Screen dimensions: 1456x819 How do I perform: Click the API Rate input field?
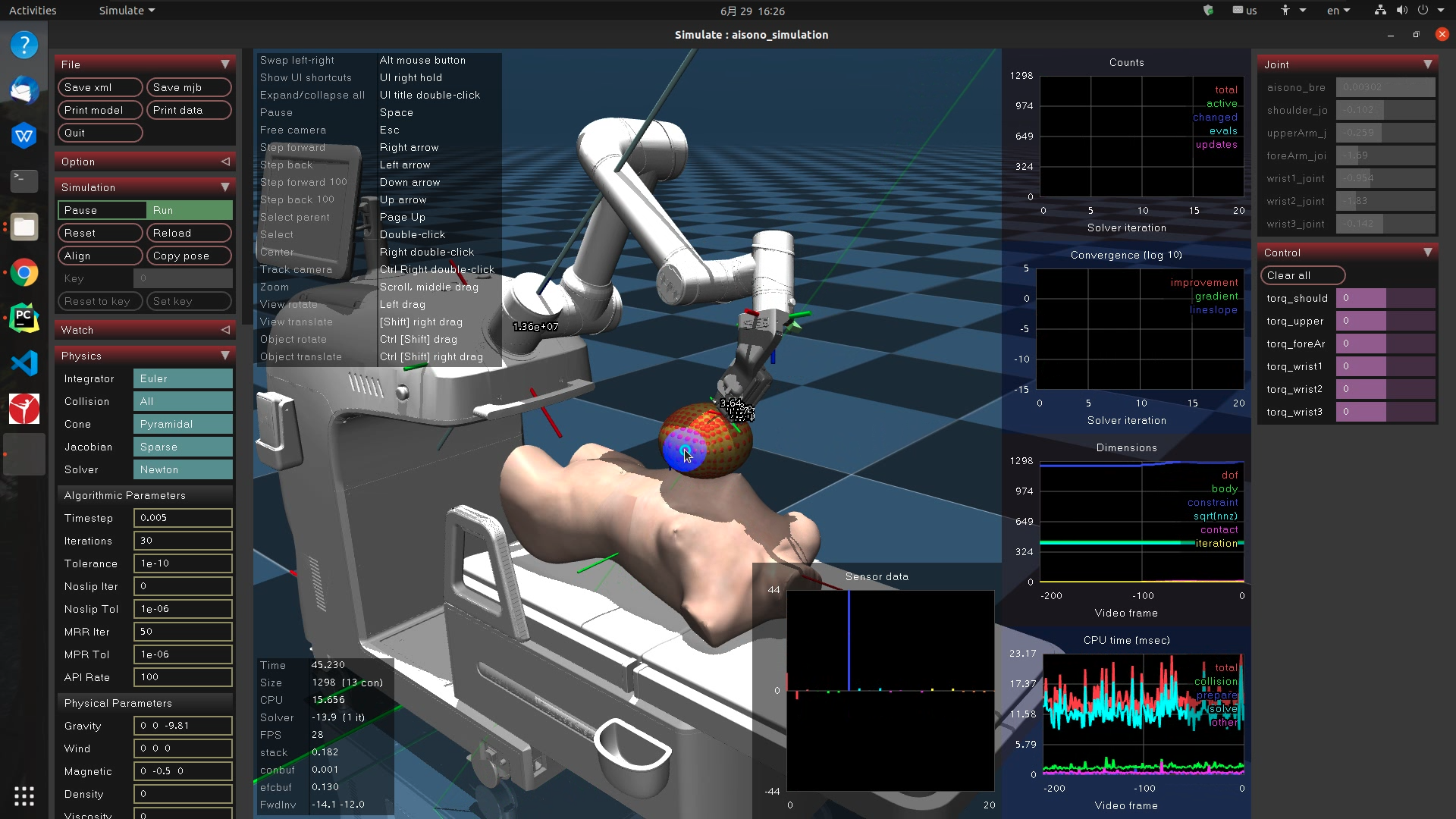[x=183, y=677]
